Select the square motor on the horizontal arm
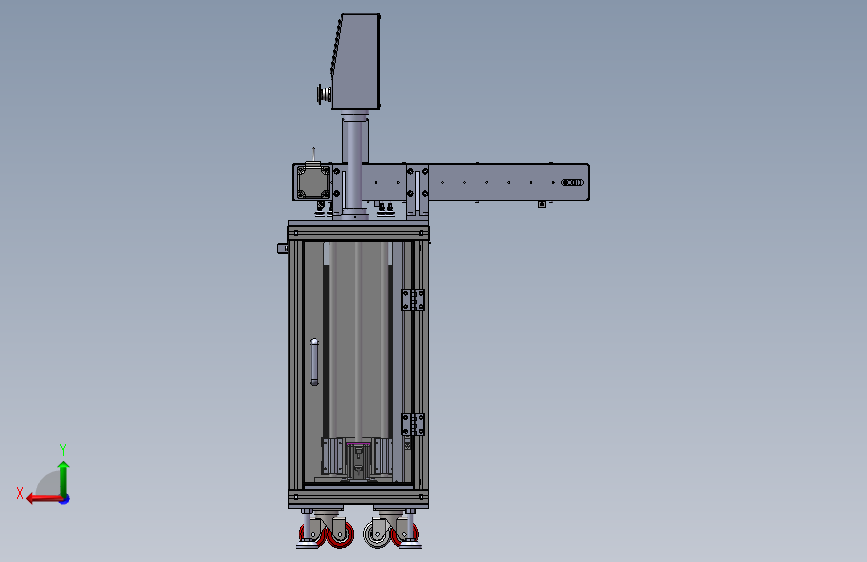The width and height of the screenshot is (867, 562). 314,181
